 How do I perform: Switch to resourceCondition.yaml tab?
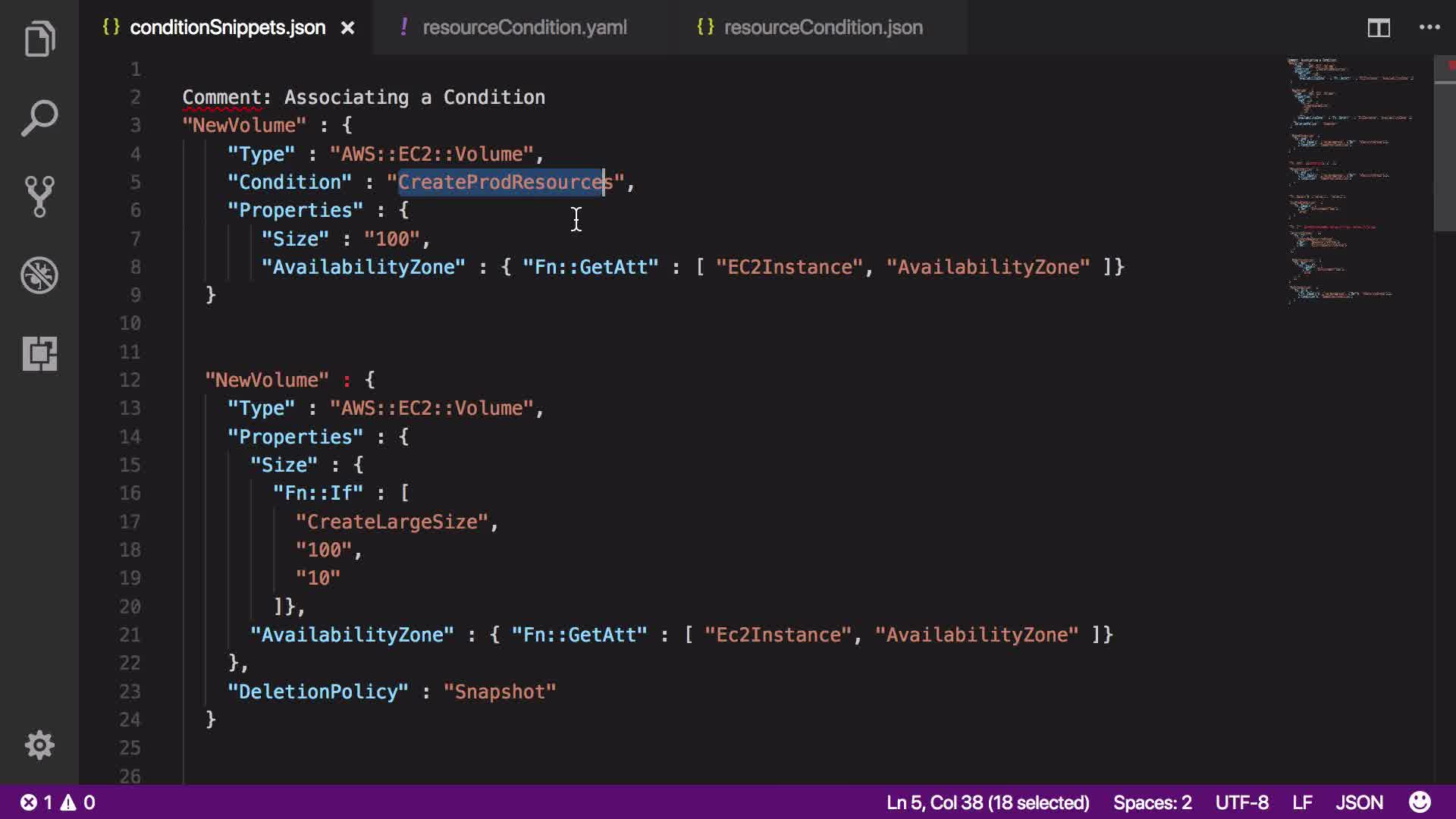[524, 28]
